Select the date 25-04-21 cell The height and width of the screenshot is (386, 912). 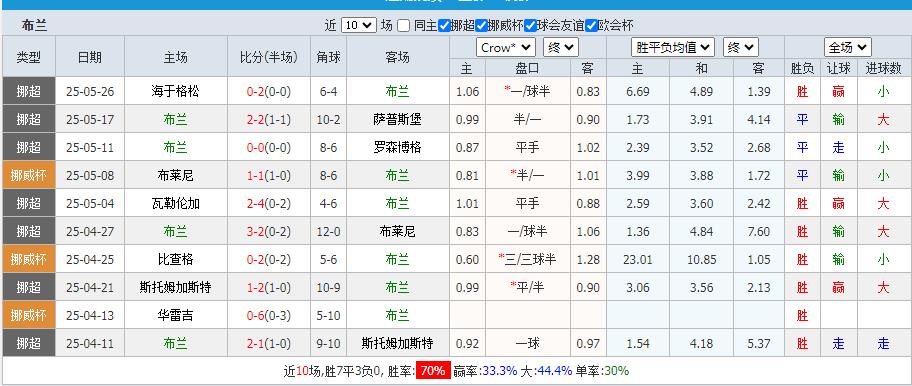pyautogui.click(x=90, y=287)
